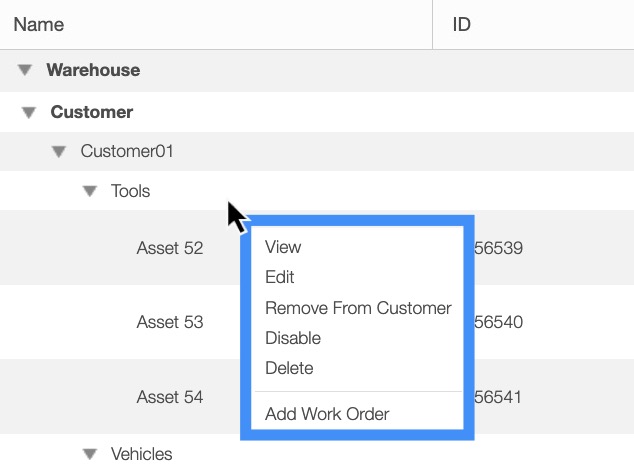The width and height of the screenshot is (634, 470).
Task: Collapse the Vehicles folder arrow
Action: pyautogui.click(x=90, y=454)
